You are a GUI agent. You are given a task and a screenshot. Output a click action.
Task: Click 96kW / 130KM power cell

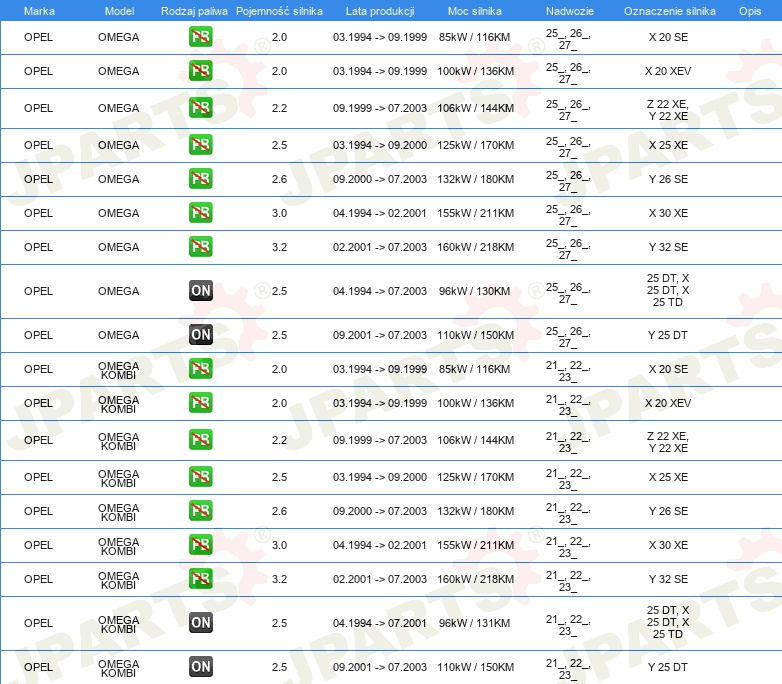click(x=474, y=291)
